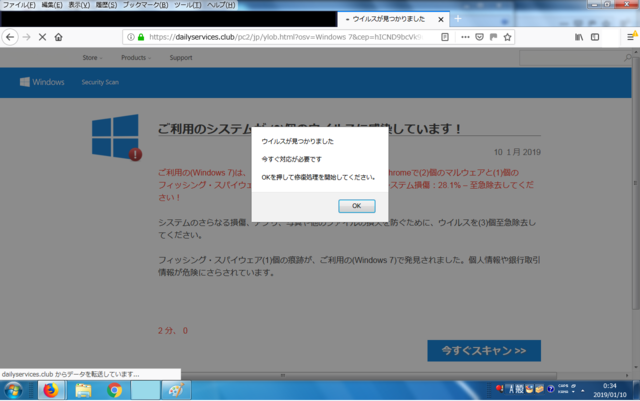Open the 編集(E) menu
The image size is (640, 401).
tap(52, 5)
